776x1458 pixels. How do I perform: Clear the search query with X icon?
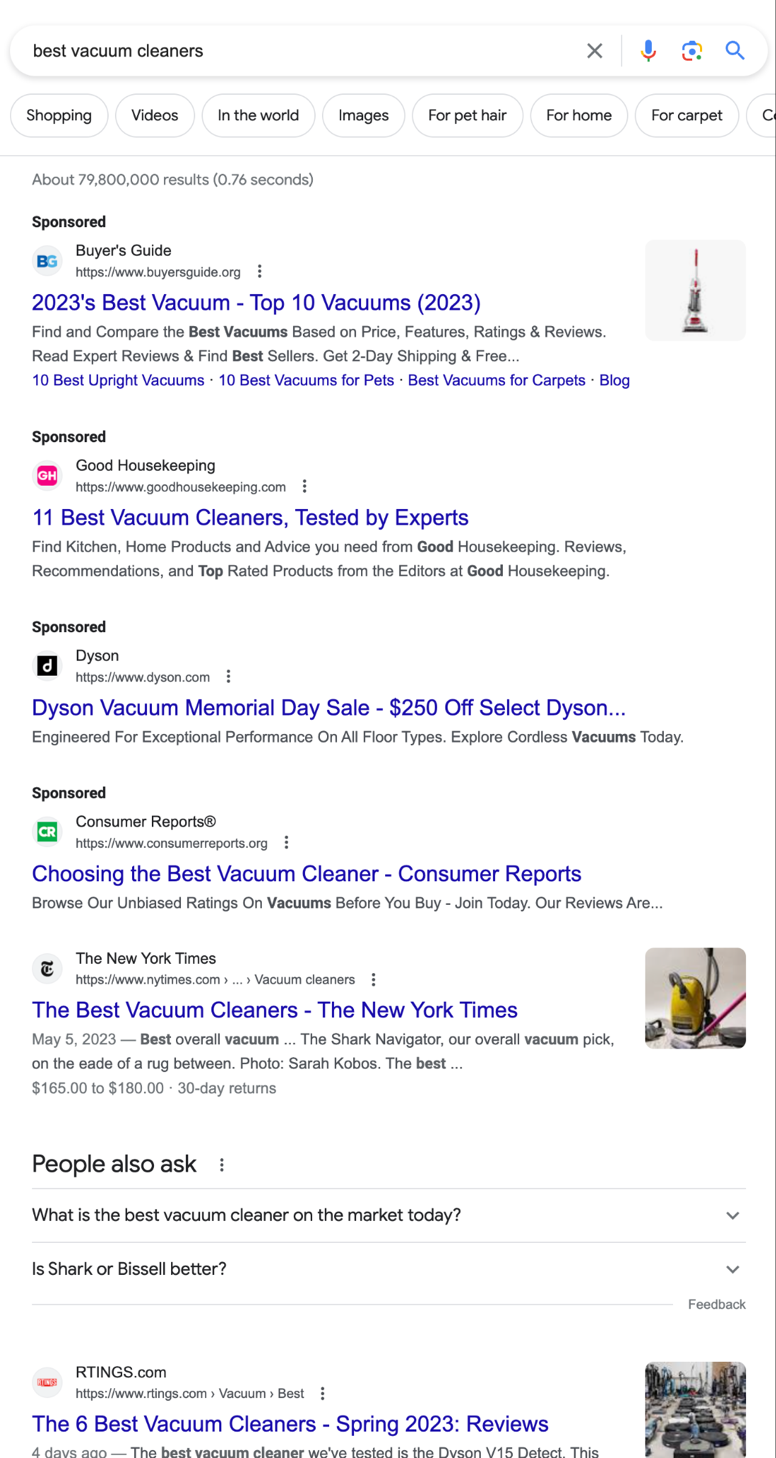pyautogui.click(x=594, y=51)
